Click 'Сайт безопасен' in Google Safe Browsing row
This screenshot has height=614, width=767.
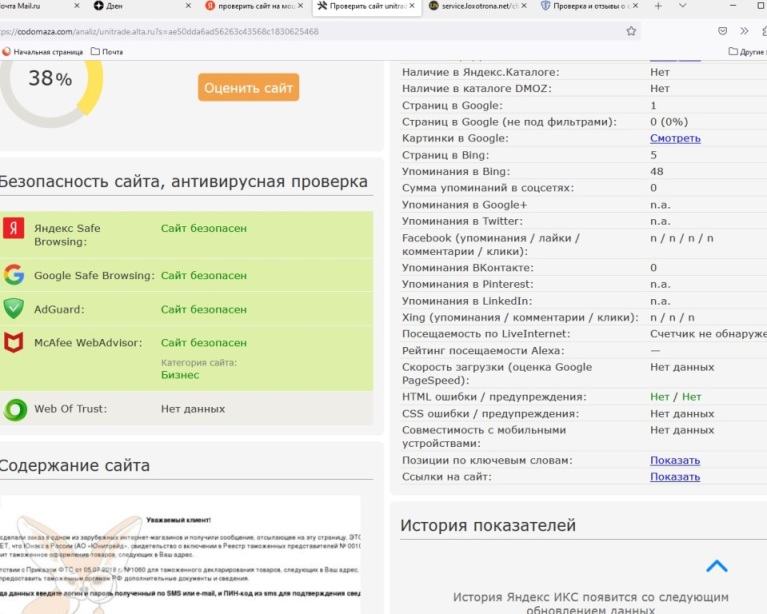click(x=204, y=275)
